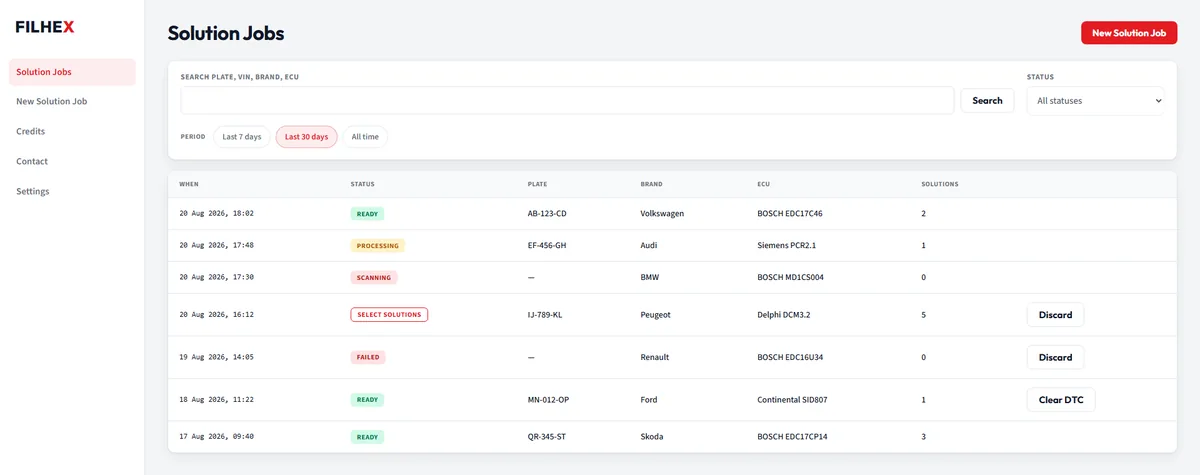Click ECU BOSCH EDC17C46
Viewport: 1200px width, 475px height.
(x=790, y=214)
